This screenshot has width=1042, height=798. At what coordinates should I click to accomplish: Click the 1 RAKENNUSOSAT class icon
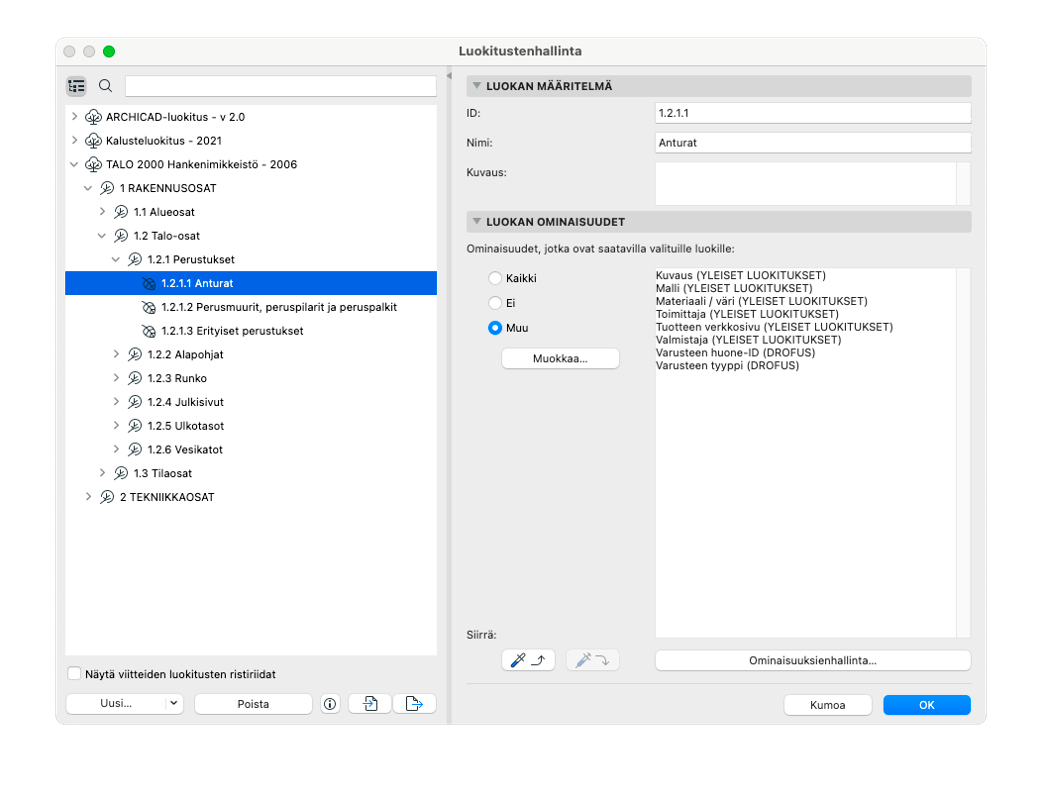[107, 188]
